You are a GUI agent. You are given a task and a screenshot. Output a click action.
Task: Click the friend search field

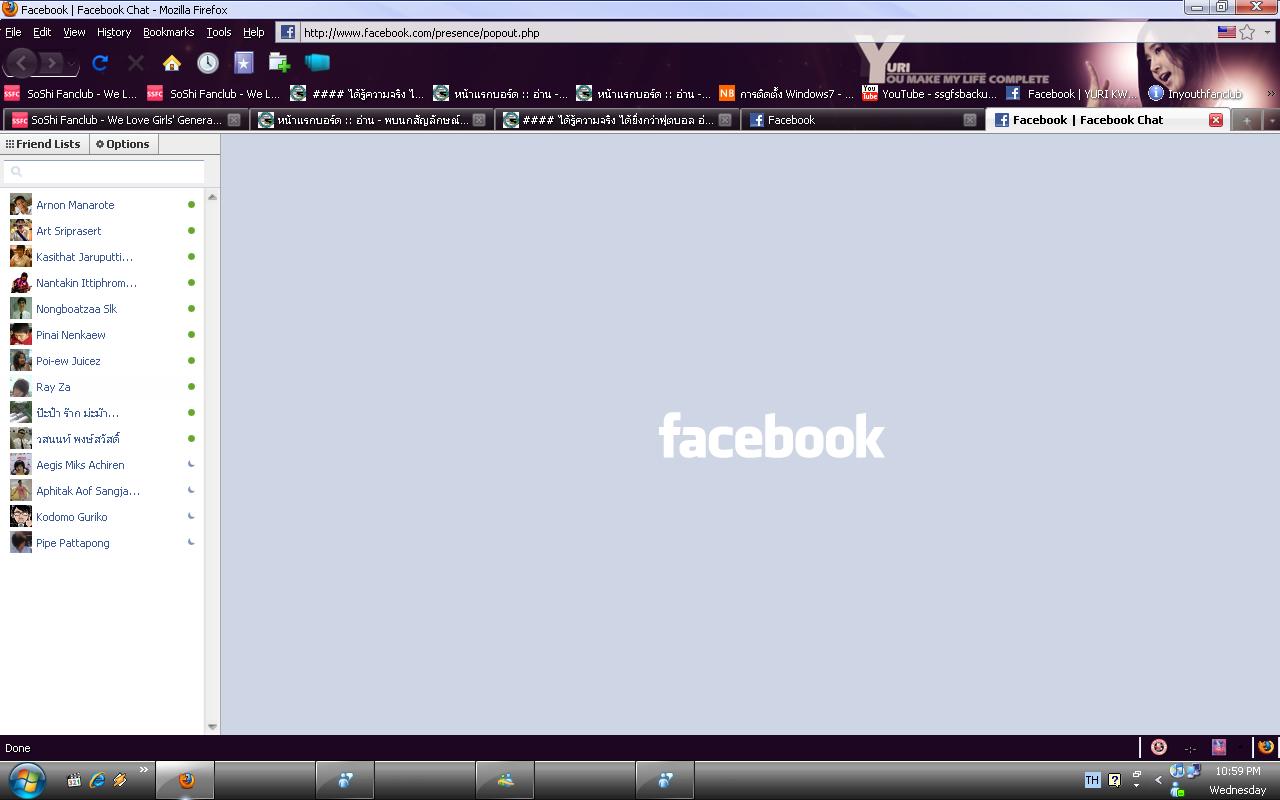tap(105, 172)
